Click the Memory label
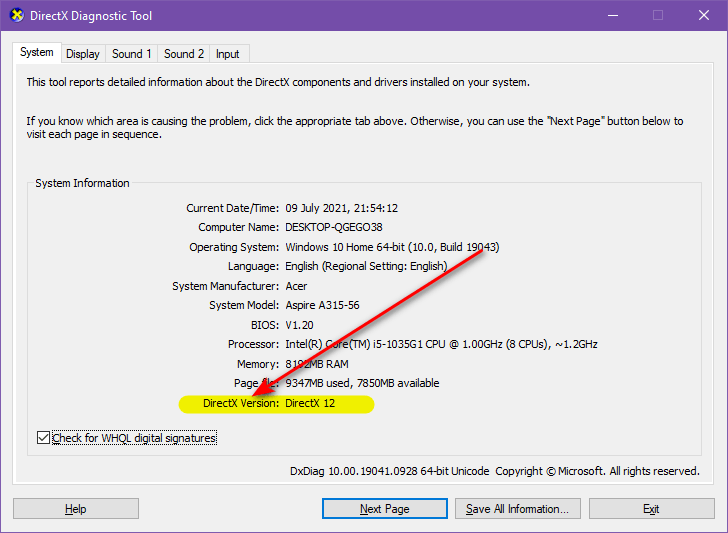728x533 pixels. click(258, 364)
